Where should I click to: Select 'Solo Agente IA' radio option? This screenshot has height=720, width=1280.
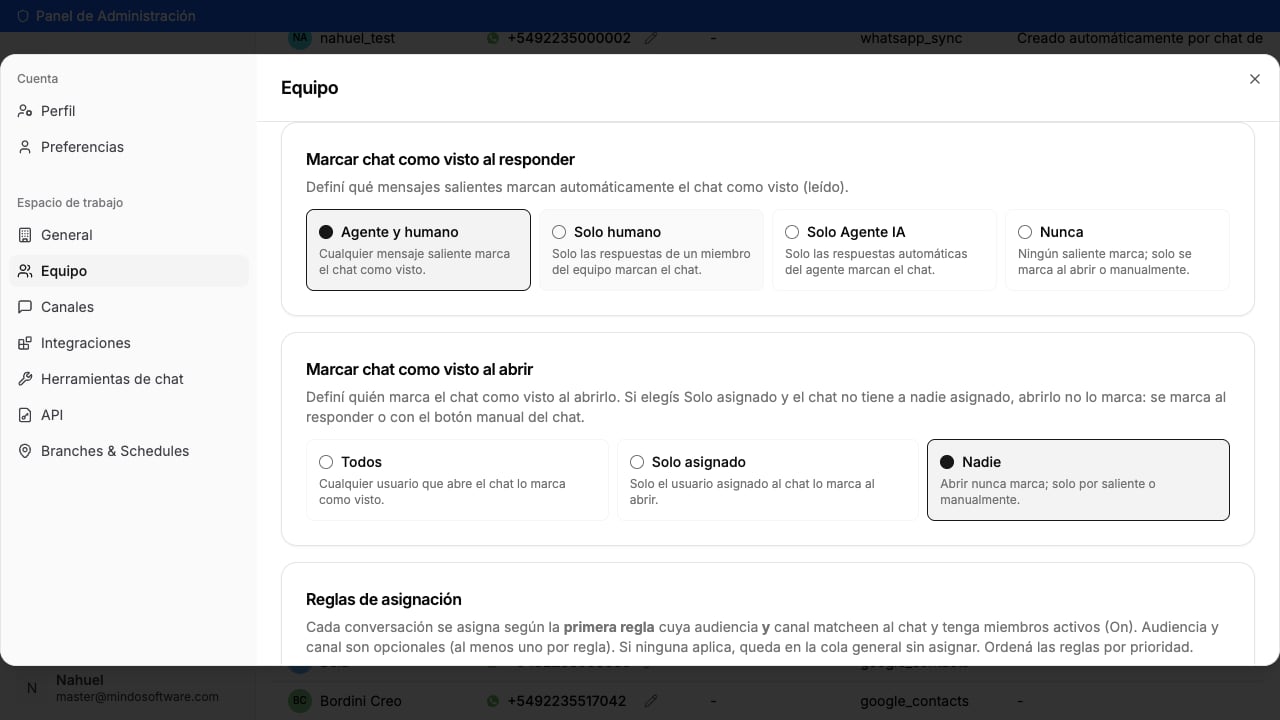point(884,250)
